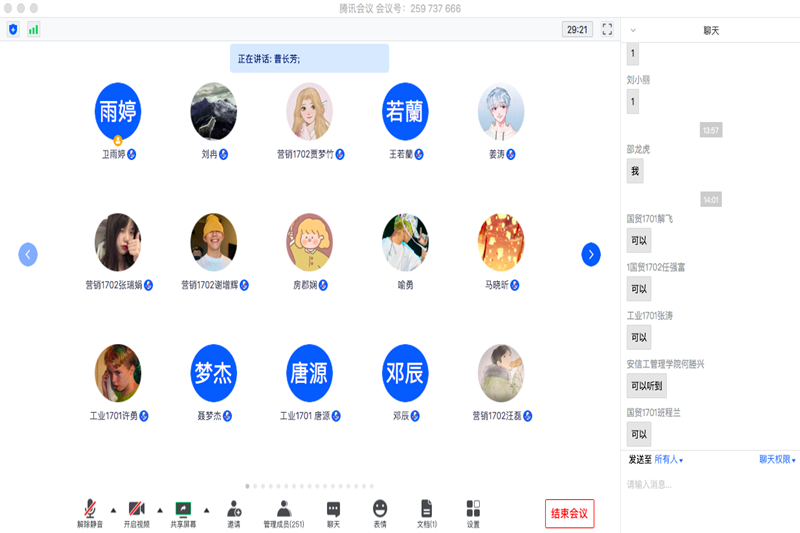Viewport: 800px width, 533px height.
Task: Click the red End Meeting button
Action: (570, 514)
